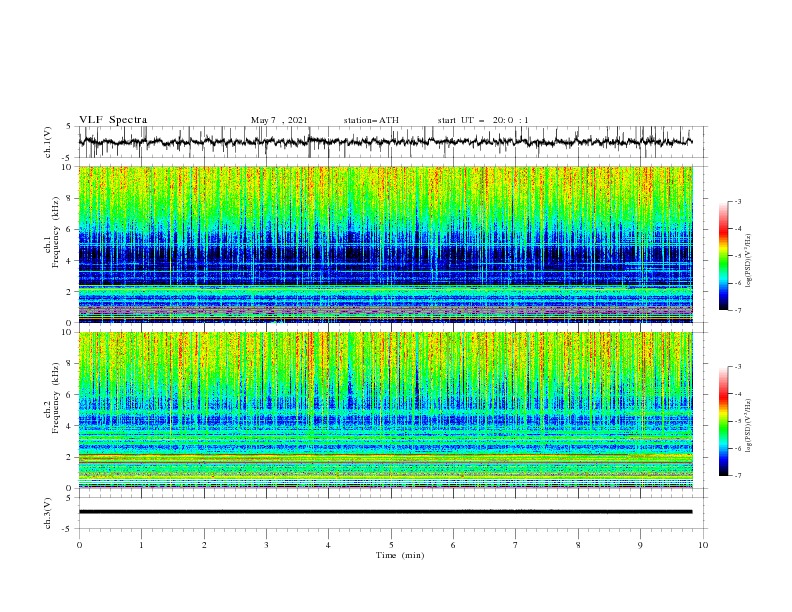Click the ch.1 frequency tick label "4"
The image size is (792, 612).
point(70,261)
